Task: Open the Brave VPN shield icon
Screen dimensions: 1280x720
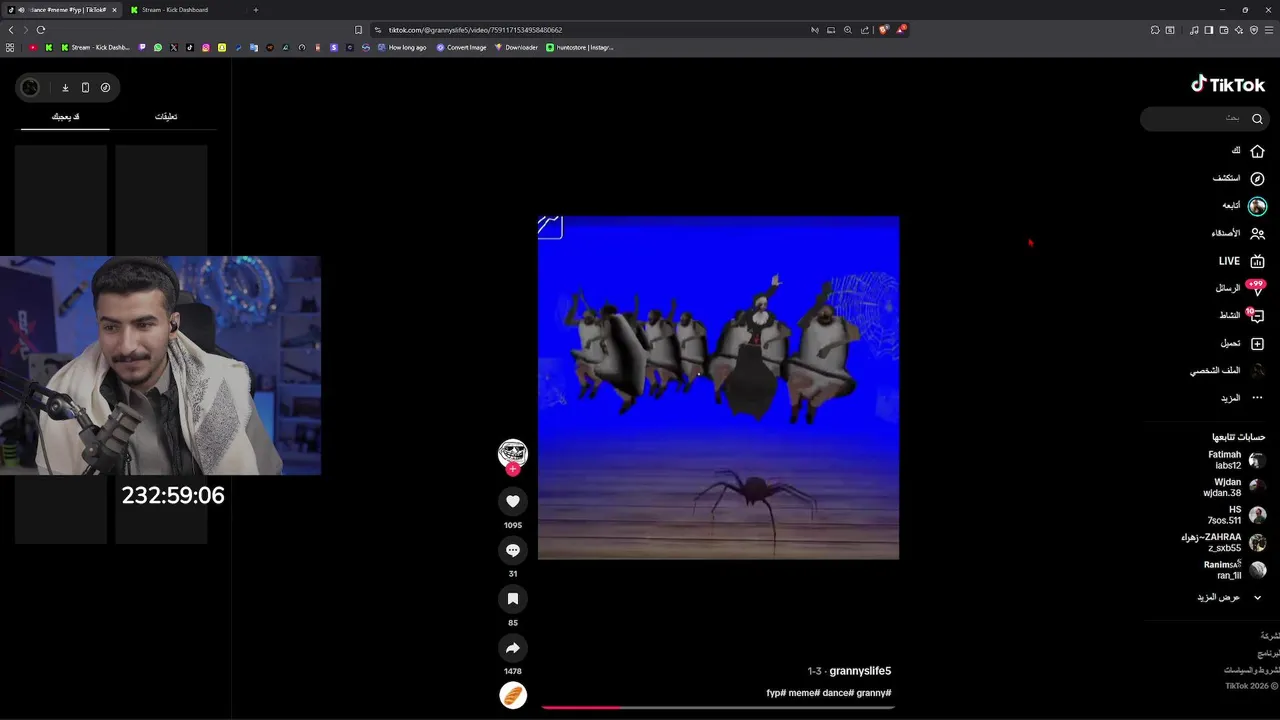Action: coord(1254,30)
